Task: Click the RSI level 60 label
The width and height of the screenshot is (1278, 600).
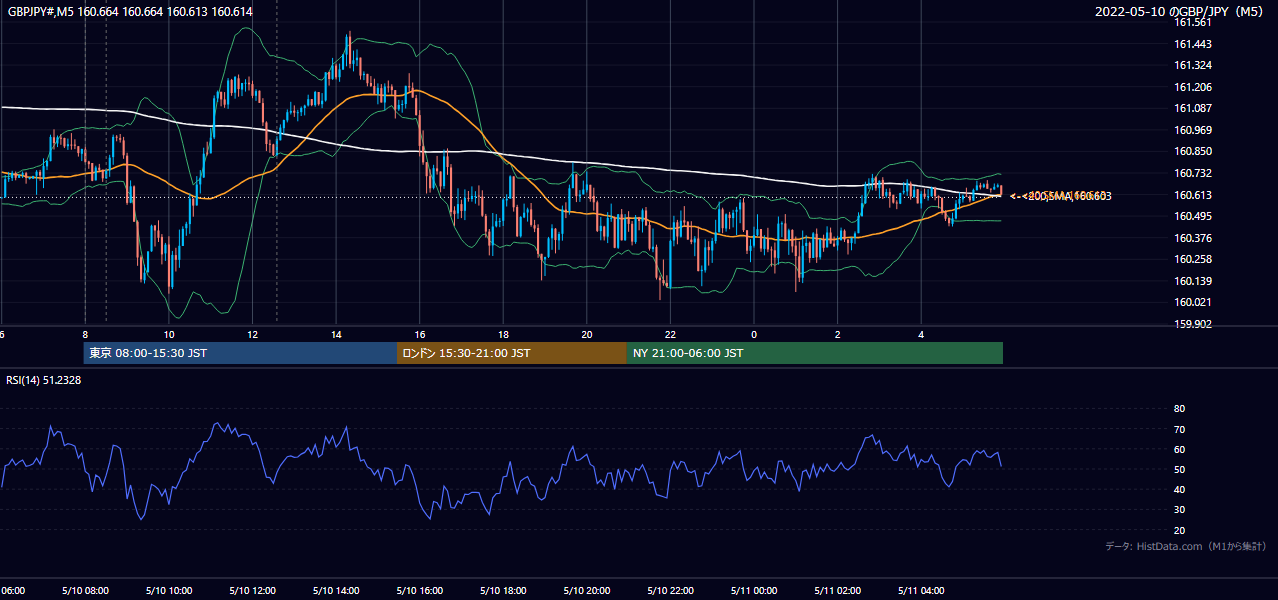Action: (1179, 450)
